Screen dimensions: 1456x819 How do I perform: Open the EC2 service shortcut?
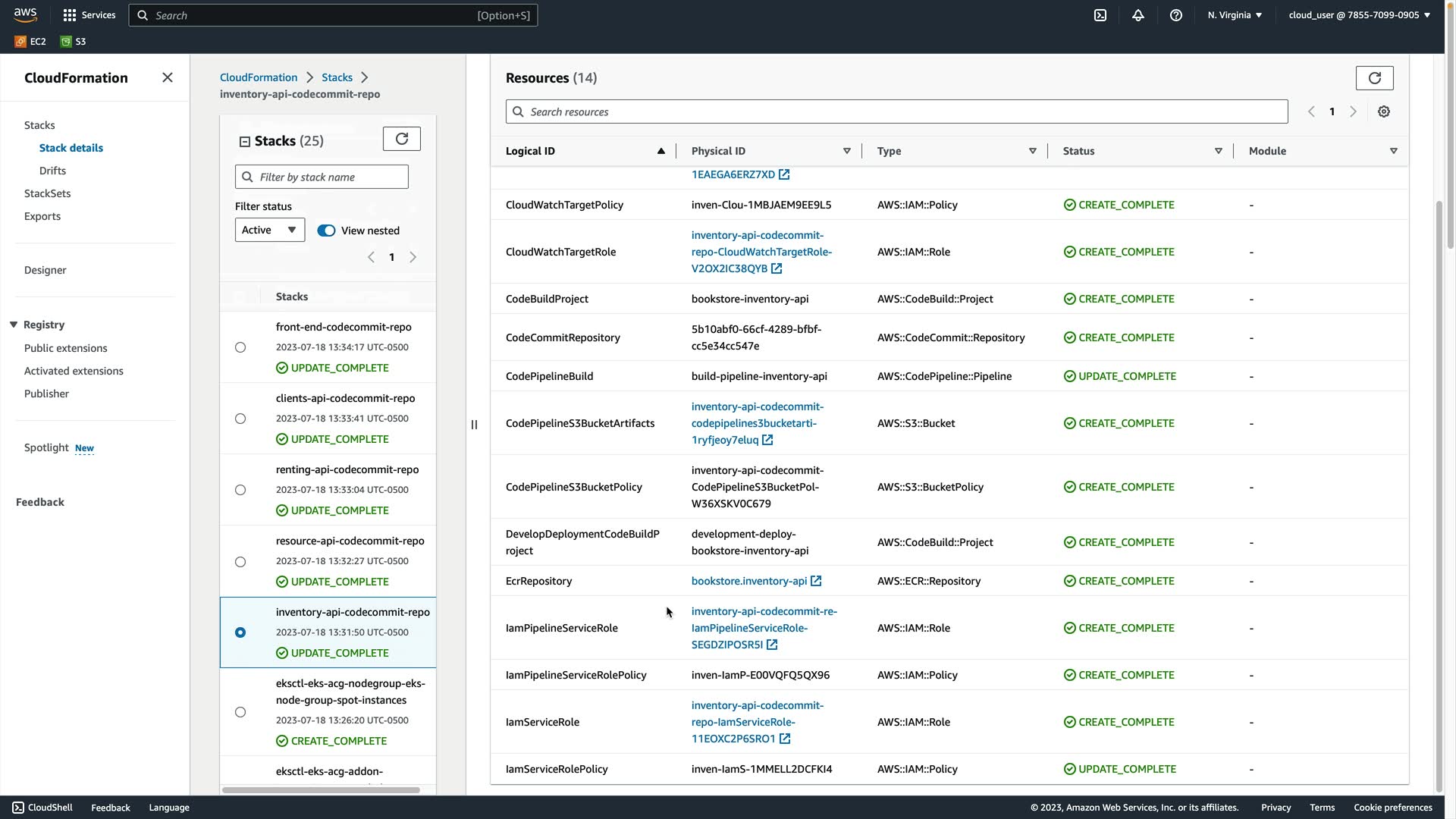pos(31,42)
